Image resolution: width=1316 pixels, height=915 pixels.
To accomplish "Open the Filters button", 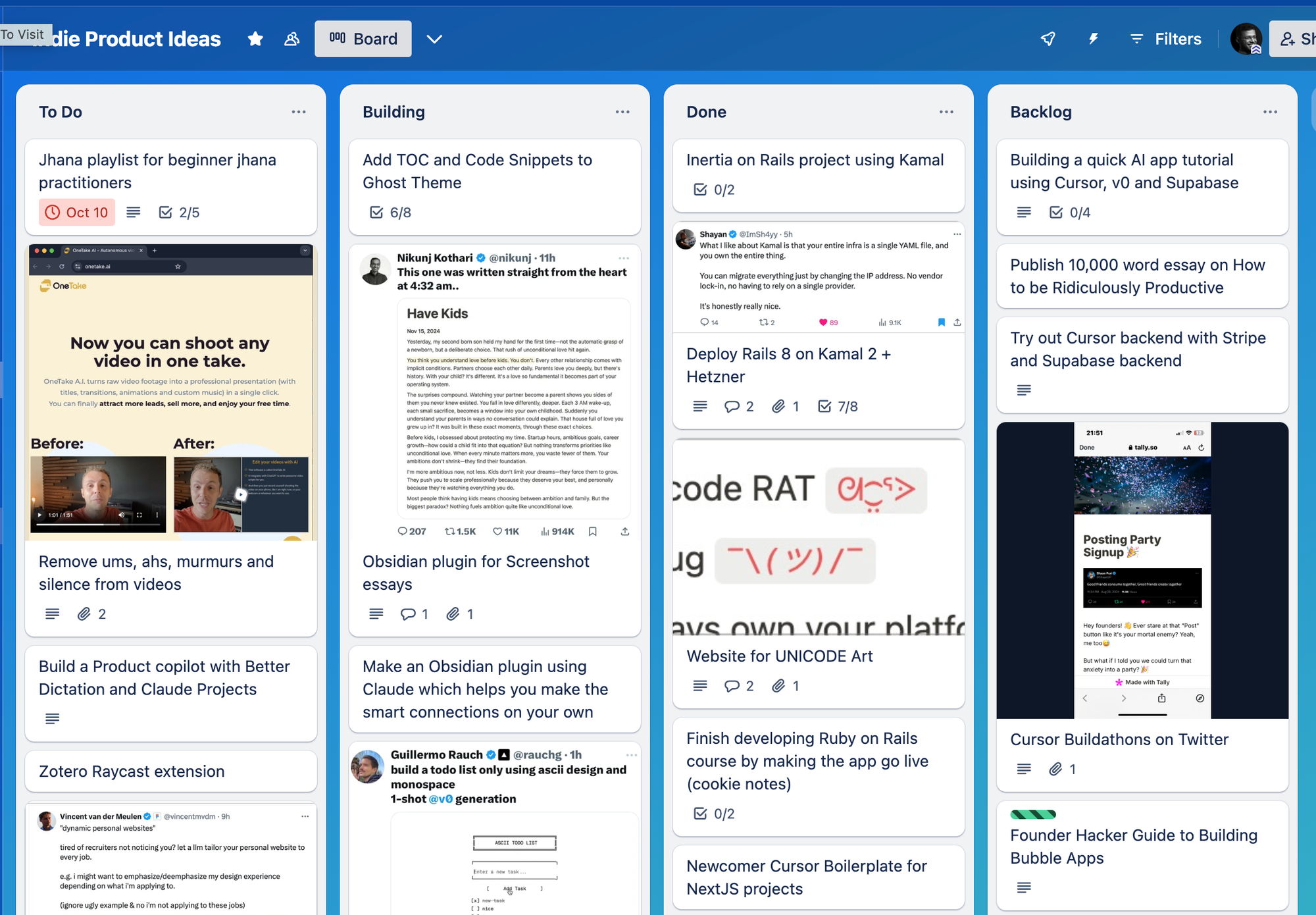I will point(1165,39).
